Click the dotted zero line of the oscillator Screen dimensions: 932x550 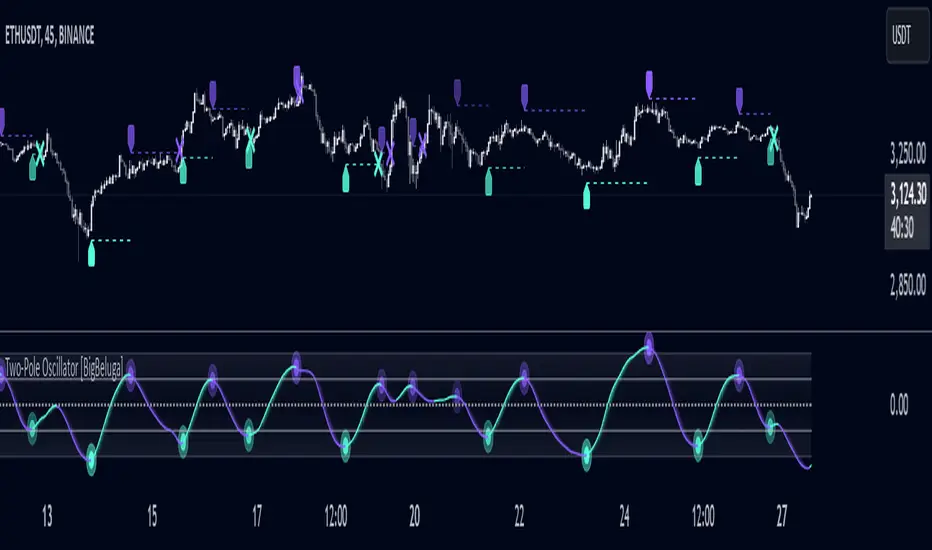click(x=405, y=405)
